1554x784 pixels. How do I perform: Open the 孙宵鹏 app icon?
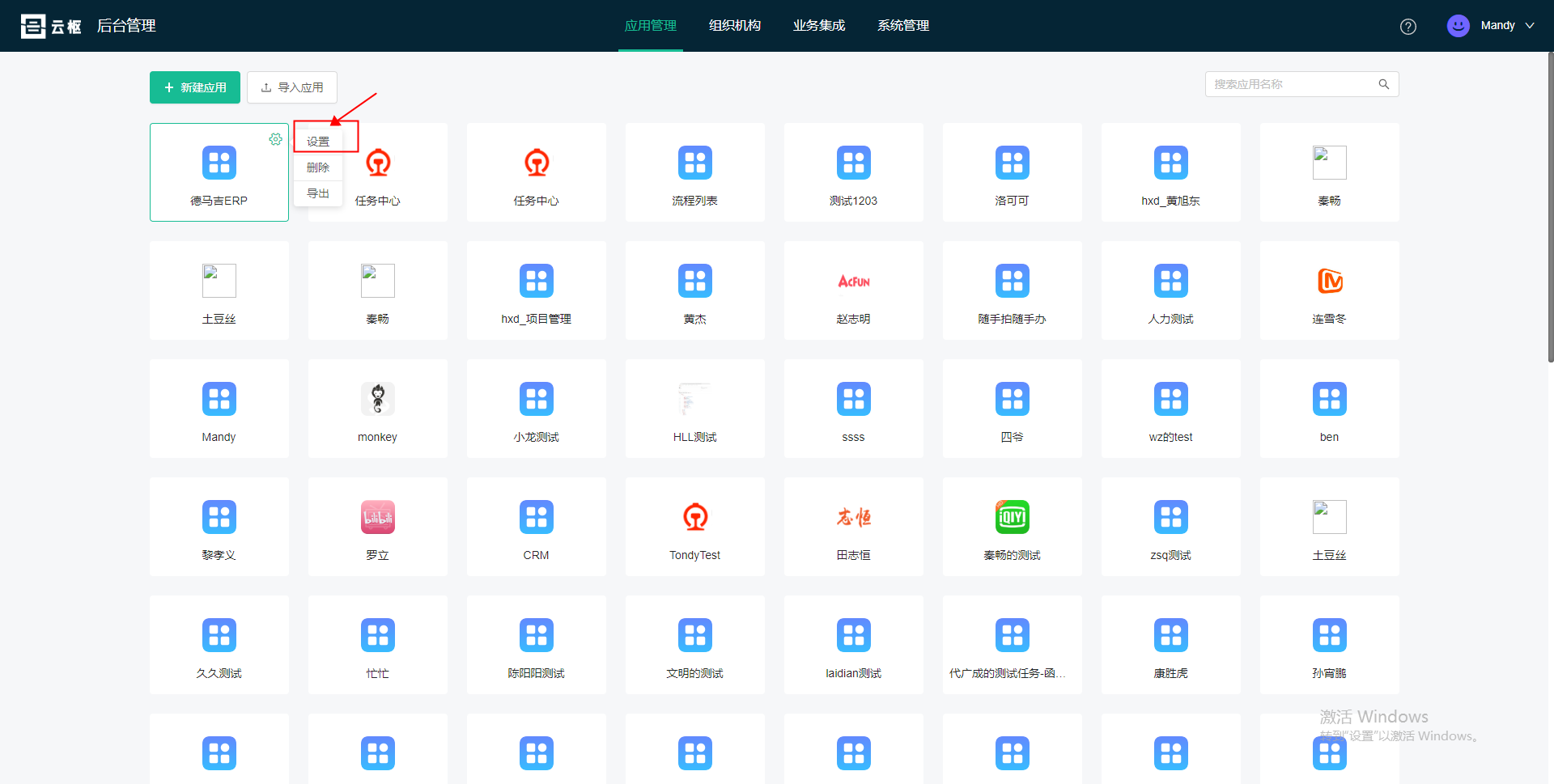pyautogui.click(x=1330, y=635)
